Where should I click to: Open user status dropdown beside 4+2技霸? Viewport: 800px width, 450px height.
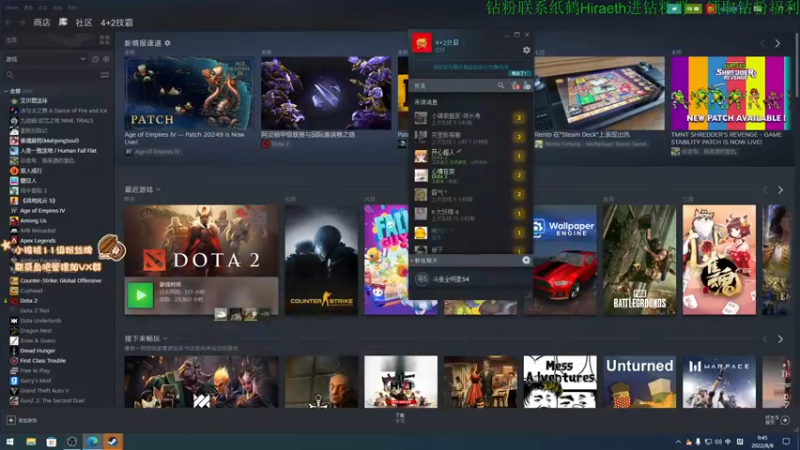(463, 43)
